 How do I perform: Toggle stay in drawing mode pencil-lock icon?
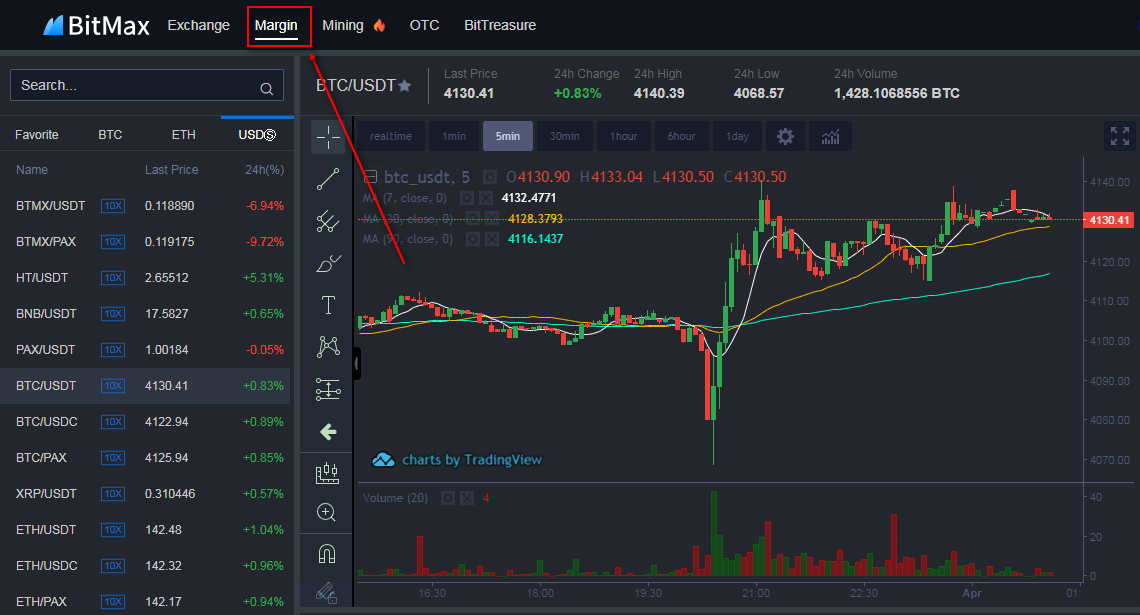326,593
